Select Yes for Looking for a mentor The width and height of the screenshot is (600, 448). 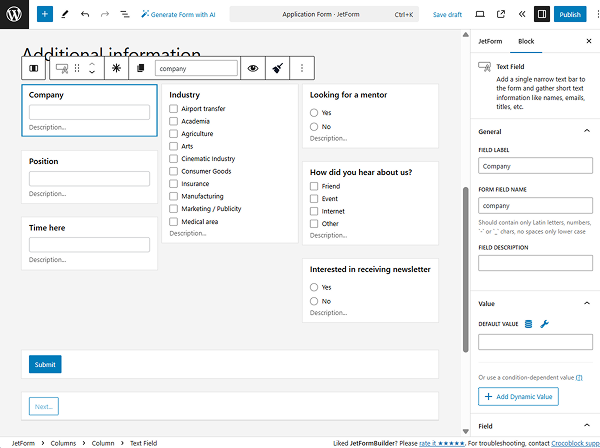pyautogui.click(x=314, y=112)
